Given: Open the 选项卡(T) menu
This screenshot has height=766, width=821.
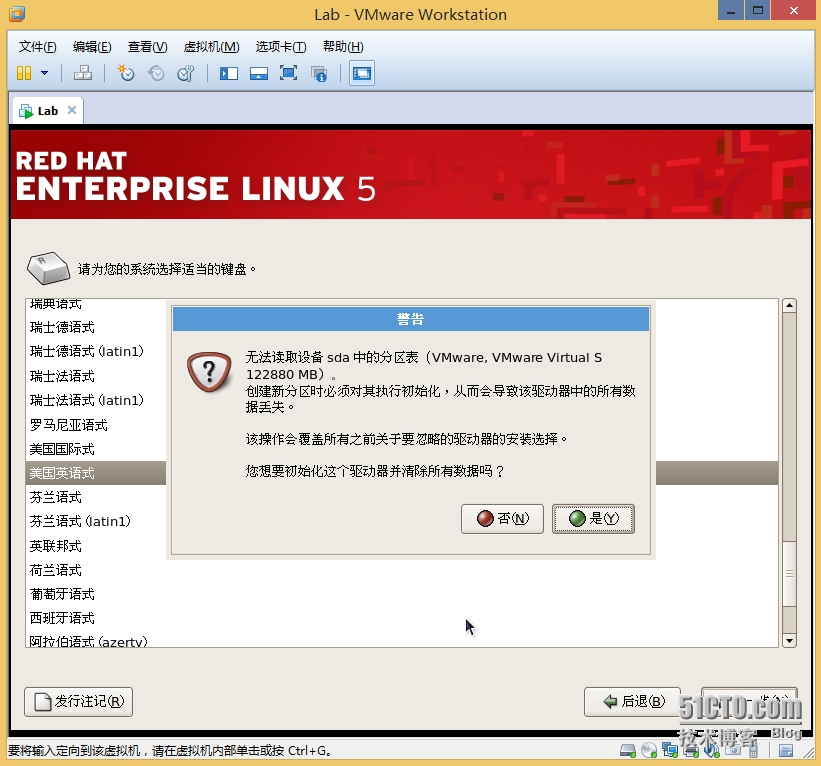Looking at the screenshot, I should [281, 47].
